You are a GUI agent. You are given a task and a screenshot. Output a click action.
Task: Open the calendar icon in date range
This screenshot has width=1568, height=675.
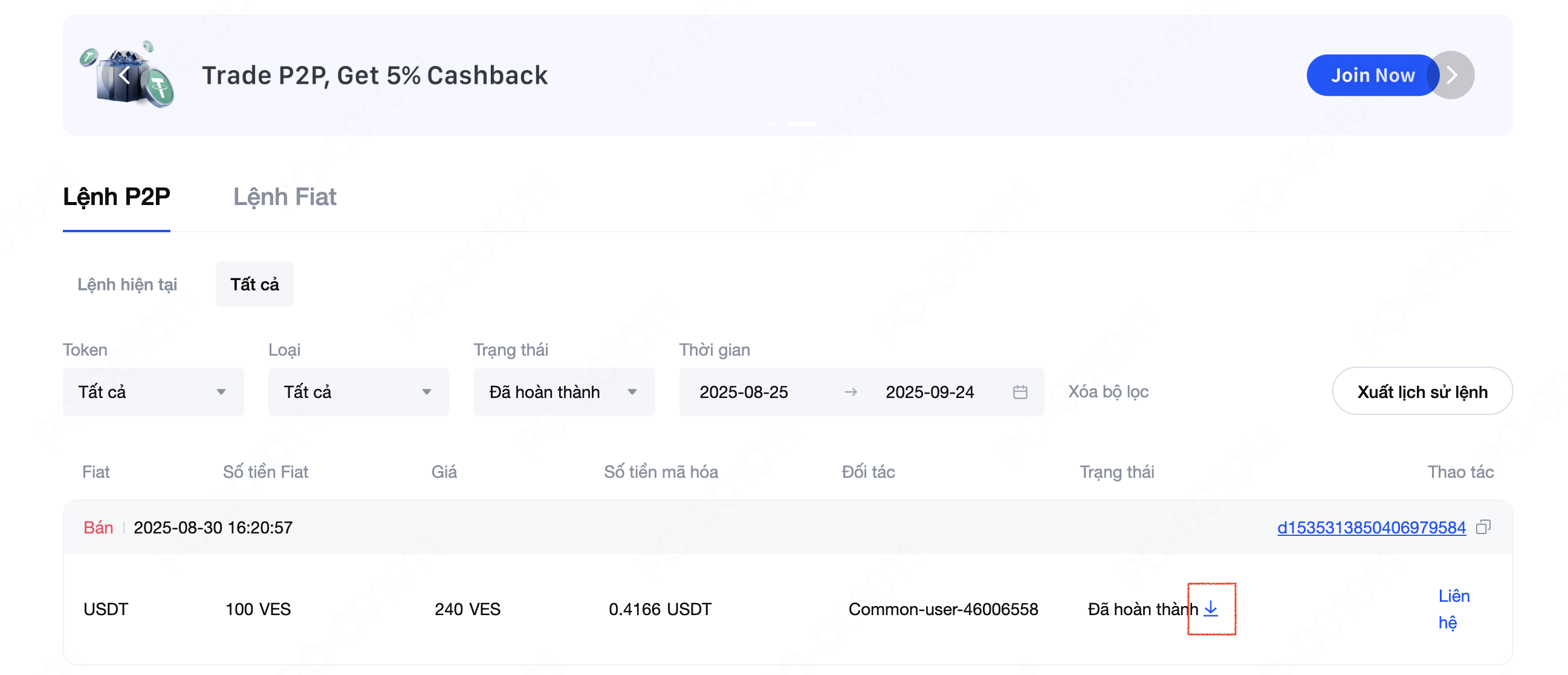tap(1020, 392)
